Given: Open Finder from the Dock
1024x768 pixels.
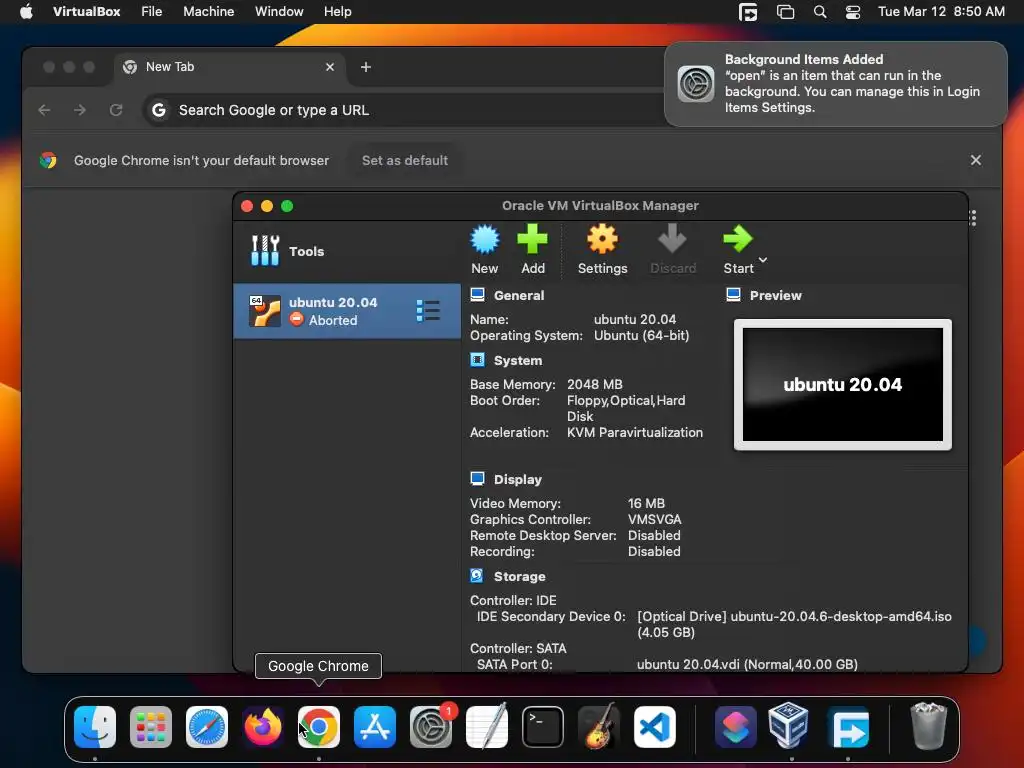Looking at the screenshot, I should pyautogui.click(x=95, y=727).
